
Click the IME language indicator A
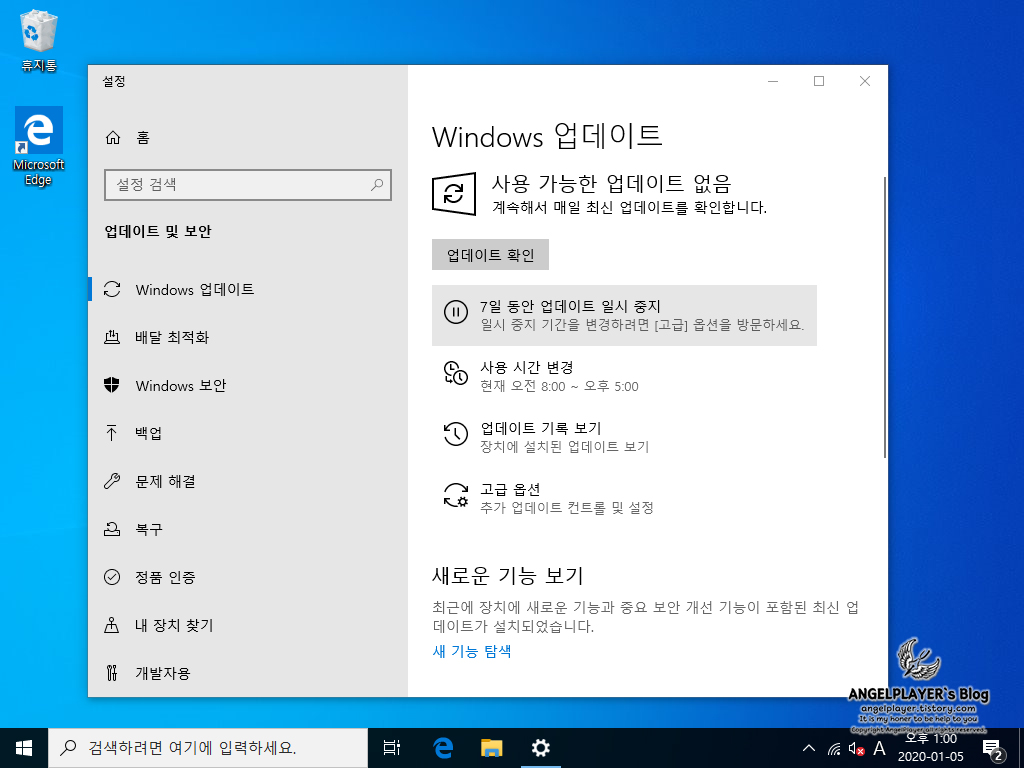click(x=880, y=748)
